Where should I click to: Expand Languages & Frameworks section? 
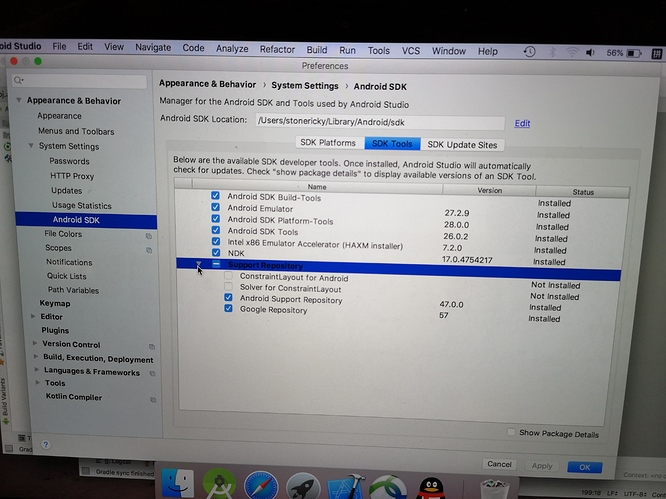tap(37, 370)
